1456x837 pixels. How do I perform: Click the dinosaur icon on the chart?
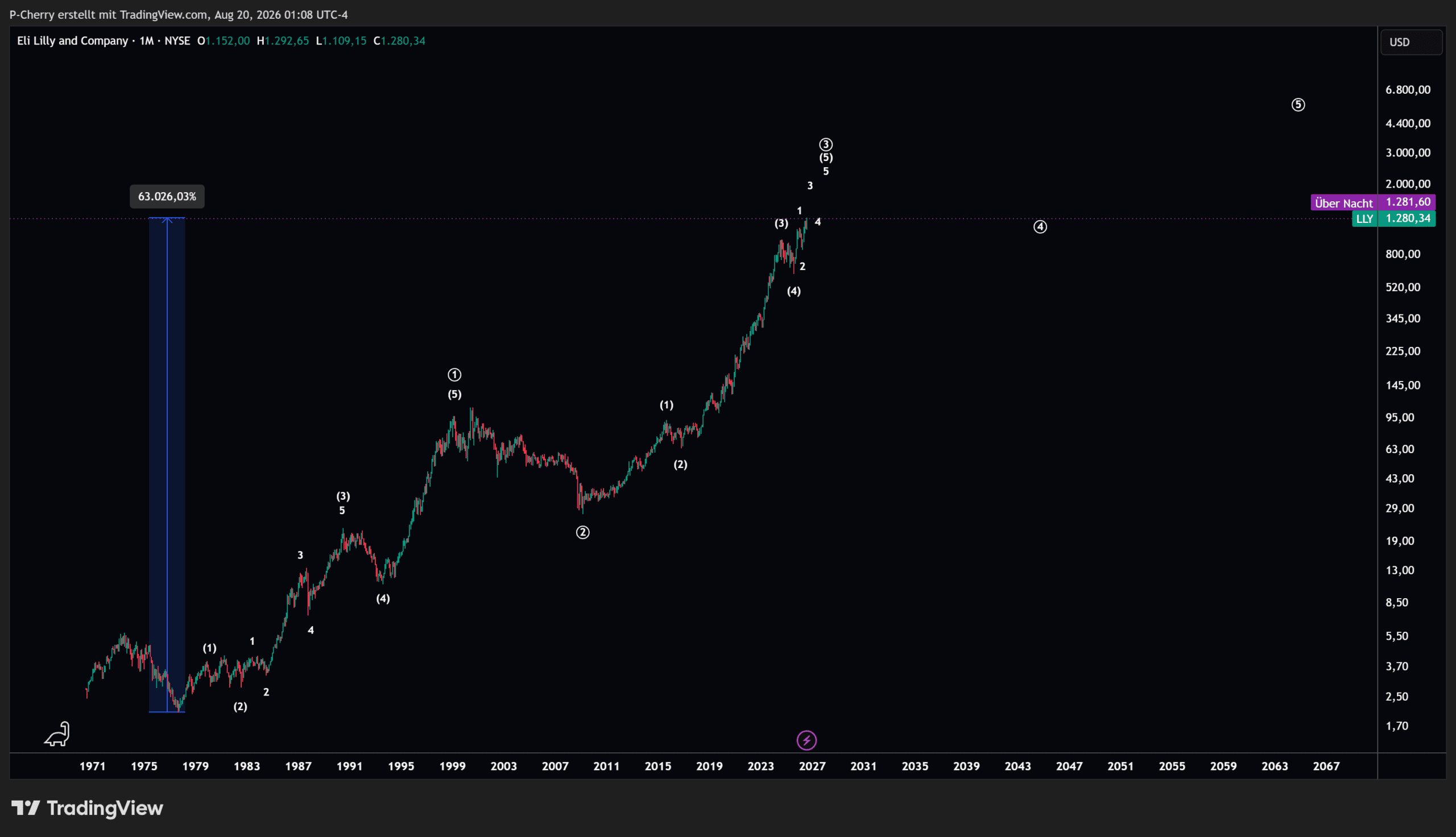57,734
